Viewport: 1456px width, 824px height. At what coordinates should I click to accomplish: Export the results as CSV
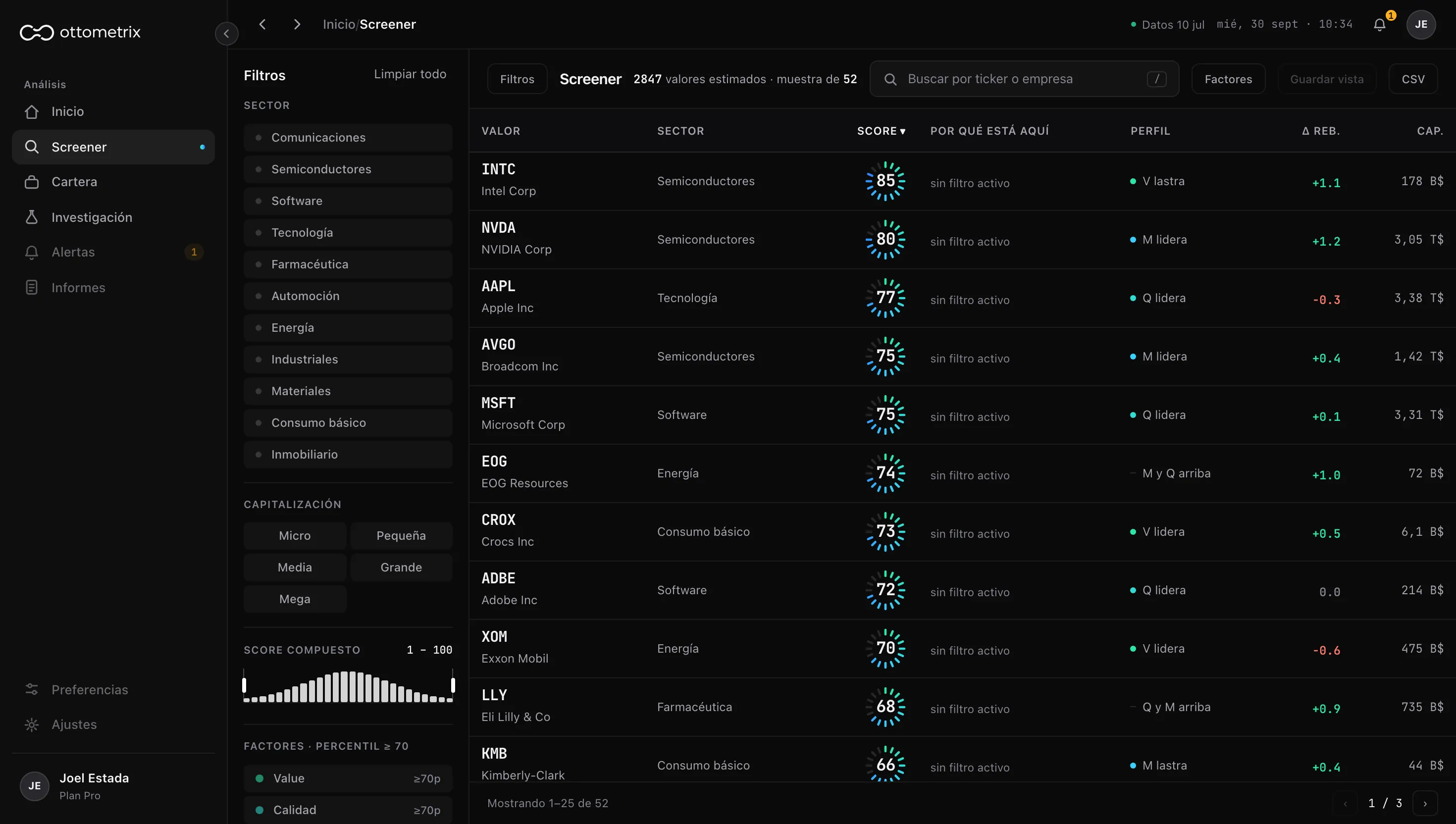pyautogui.click(x=1413, y=79)
